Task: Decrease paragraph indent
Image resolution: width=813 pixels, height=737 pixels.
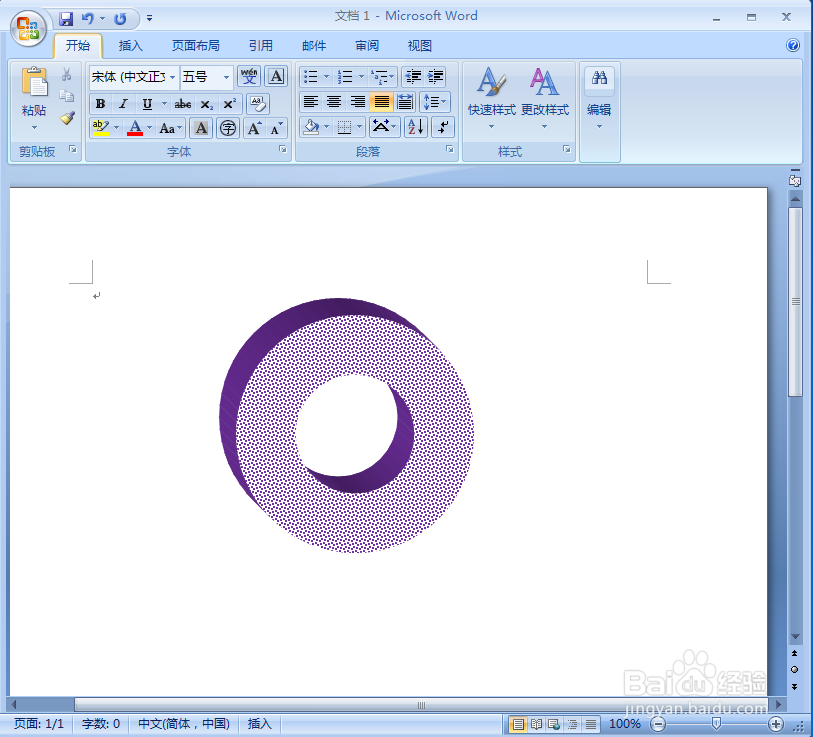Action: point(413,77)
